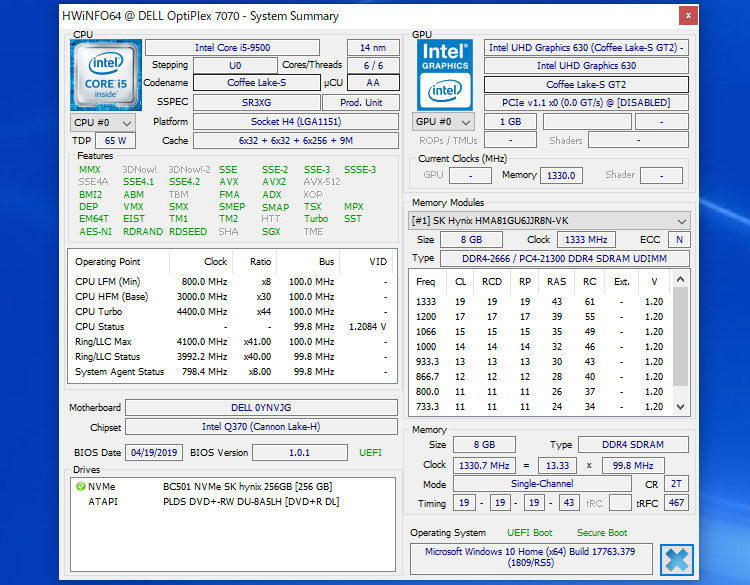This screenshot has height=585, width=750.
Task: Click the greyed AVX-512 feature label
Action: click(x=322, y=182)
